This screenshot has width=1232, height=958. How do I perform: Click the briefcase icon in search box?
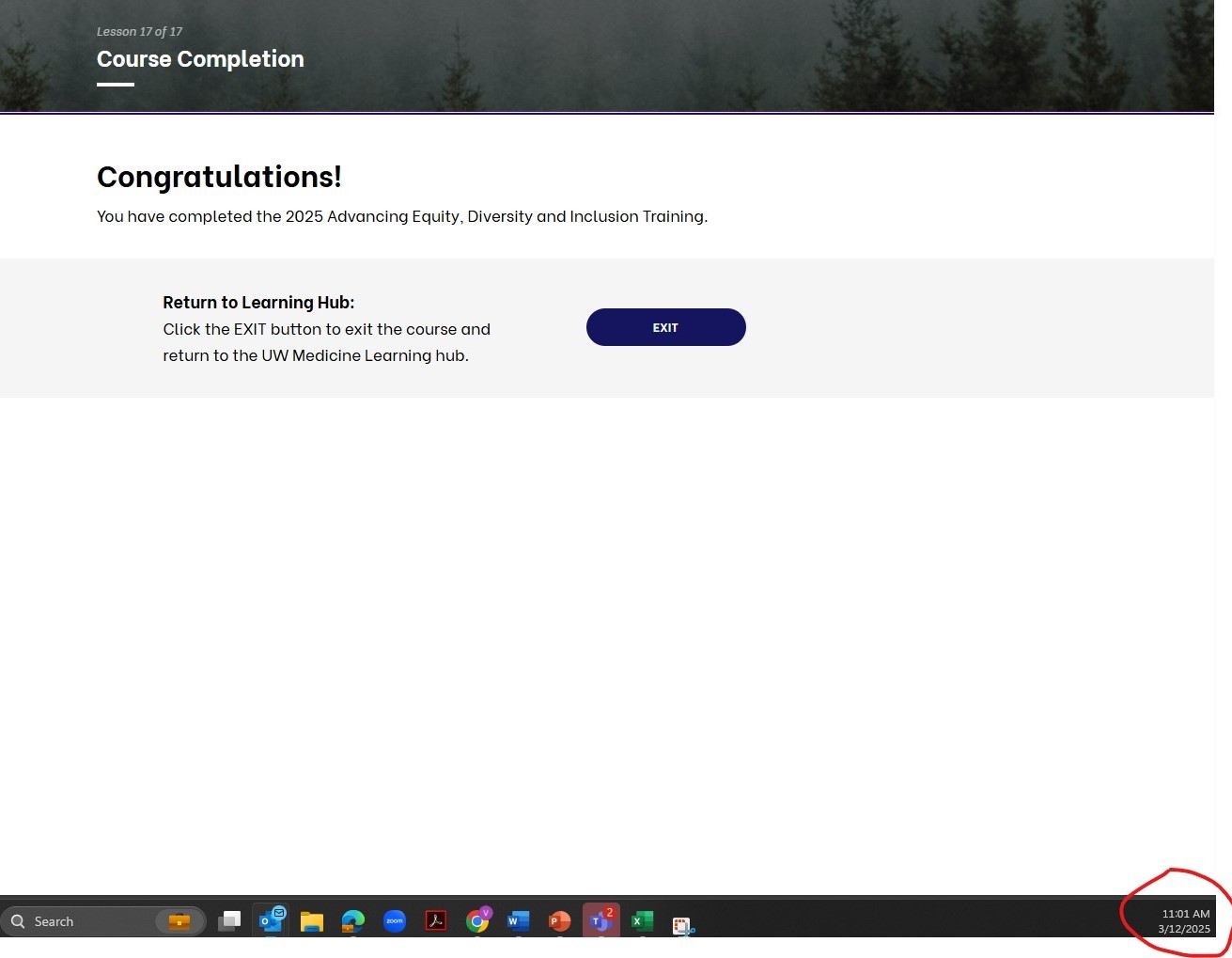[179, 921]
